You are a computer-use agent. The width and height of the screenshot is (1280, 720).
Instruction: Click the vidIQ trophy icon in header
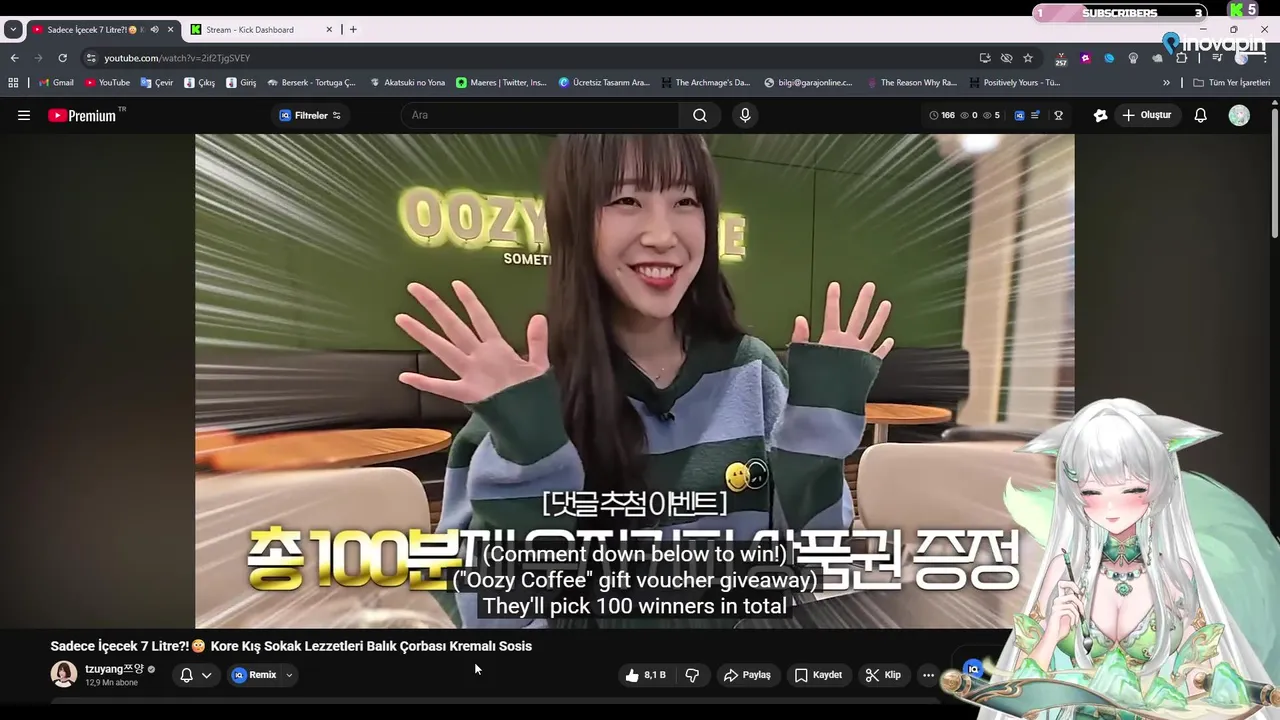[x=1058, y=115]
